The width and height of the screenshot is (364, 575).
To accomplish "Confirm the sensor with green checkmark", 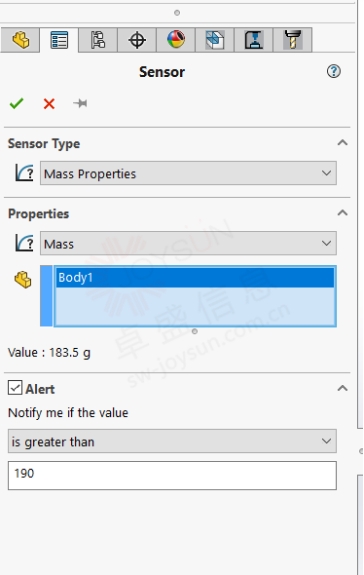I will click(x=16, y=103).
